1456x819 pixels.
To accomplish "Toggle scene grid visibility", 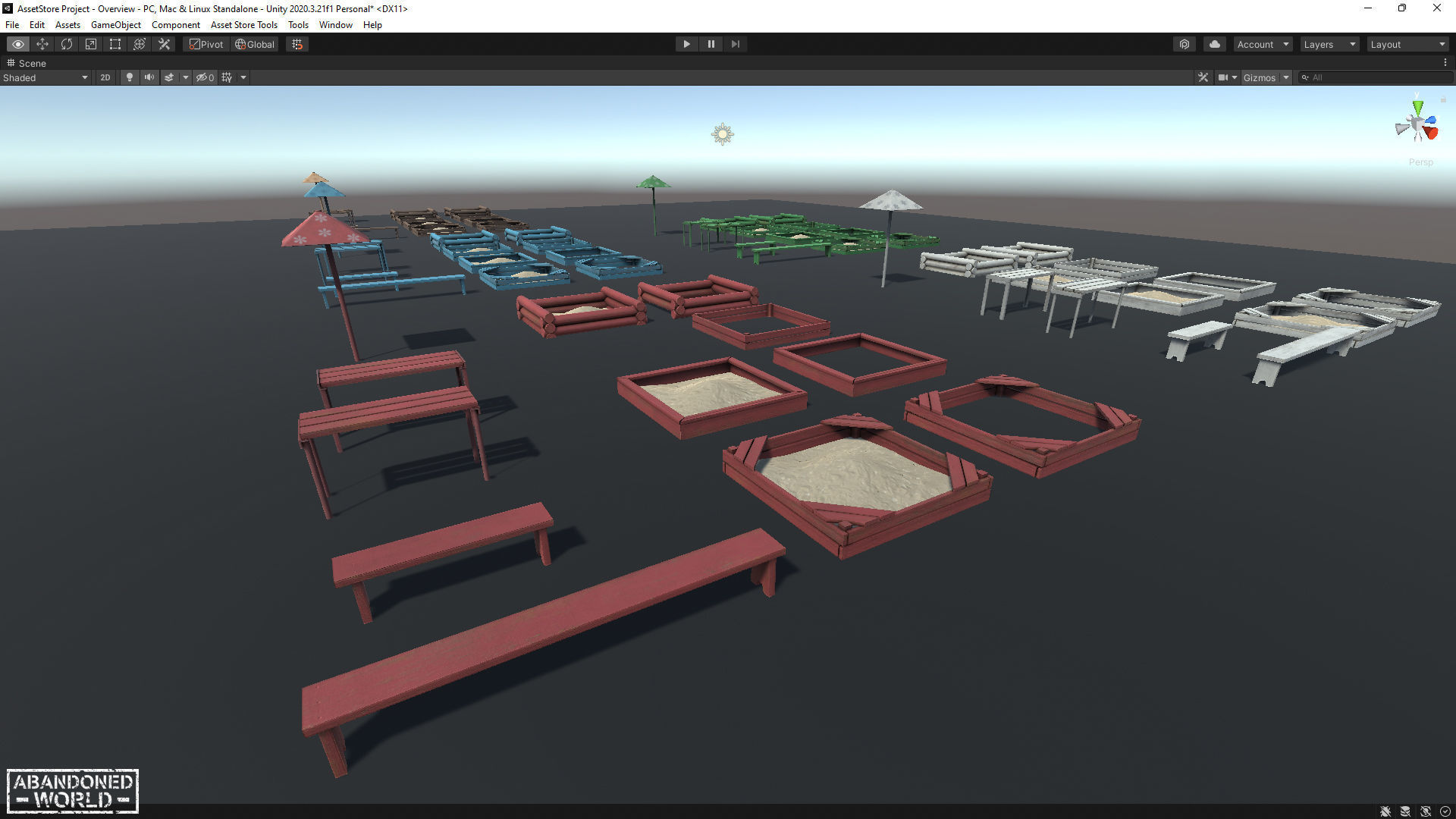I will click(x=227, y=77).
